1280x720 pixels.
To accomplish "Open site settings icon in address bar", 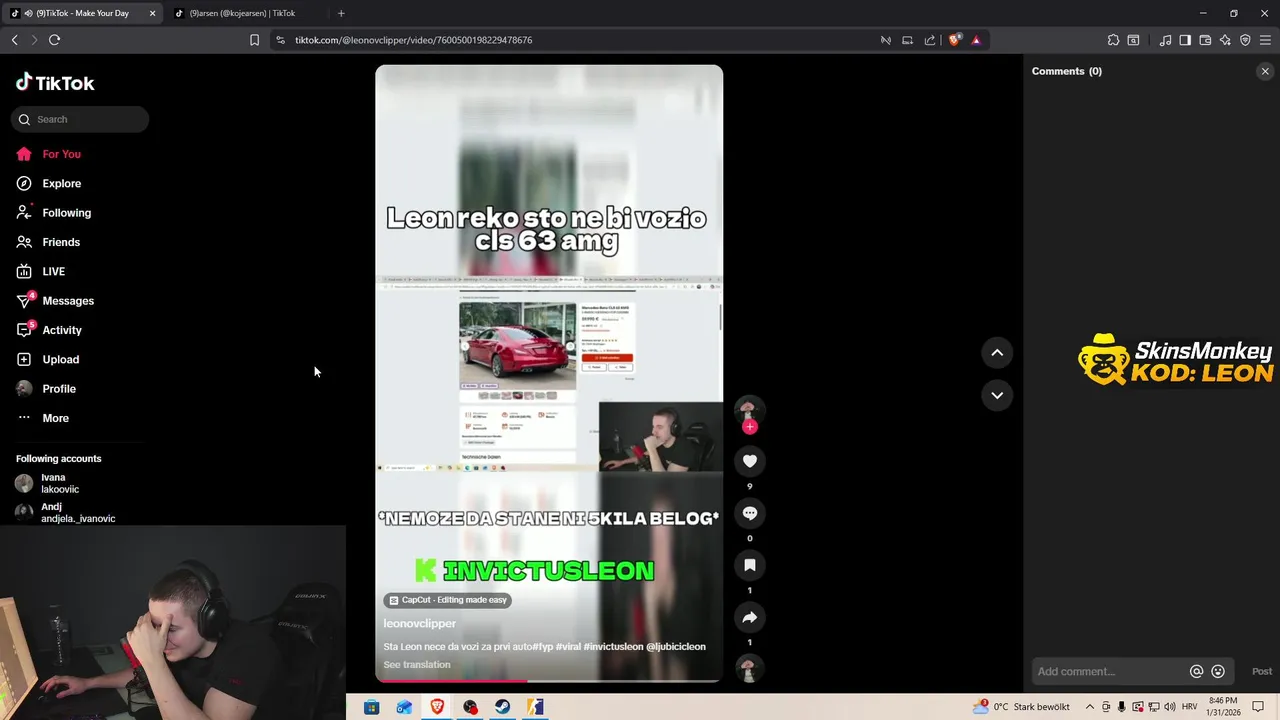I will click(280, 40).
